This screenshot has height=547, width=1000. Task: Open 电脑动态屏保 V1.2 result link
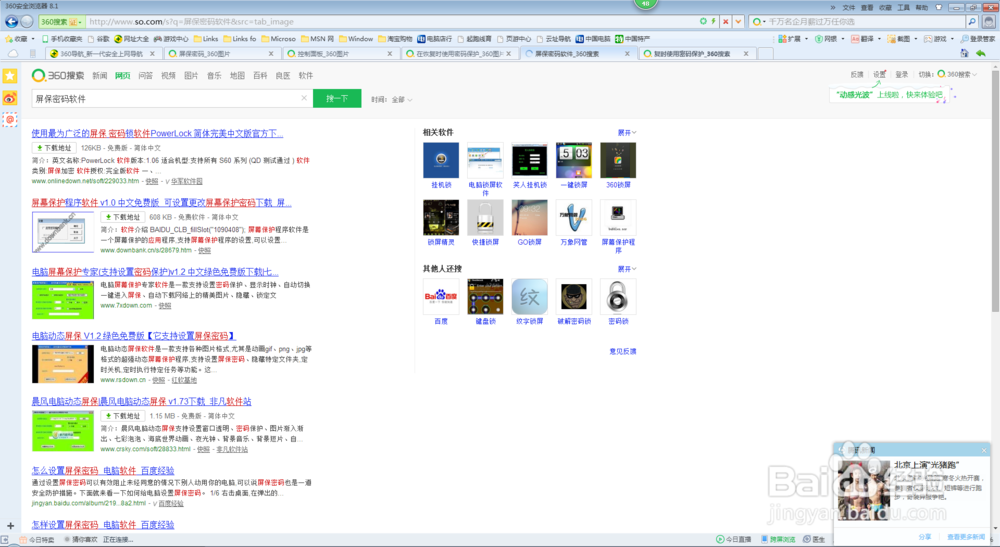[x=133, y=335]
